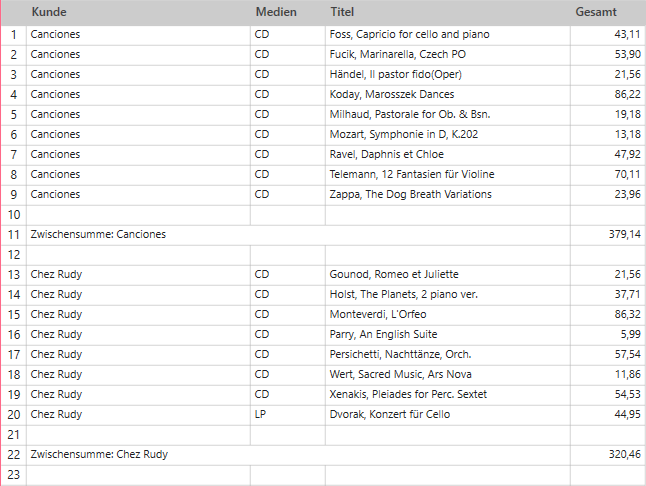Select row header number 11

(x=14, y=235)
